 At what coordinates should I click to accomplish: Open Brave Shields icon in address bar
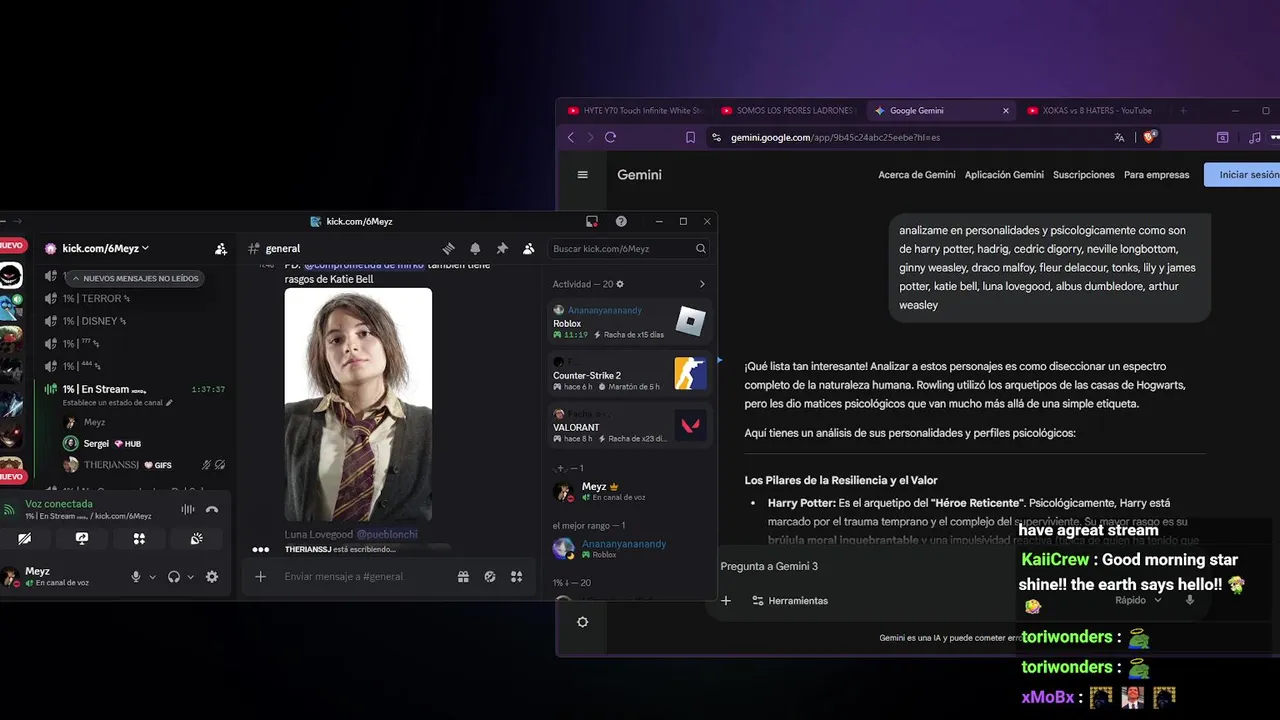click(x=1150, y=137)
